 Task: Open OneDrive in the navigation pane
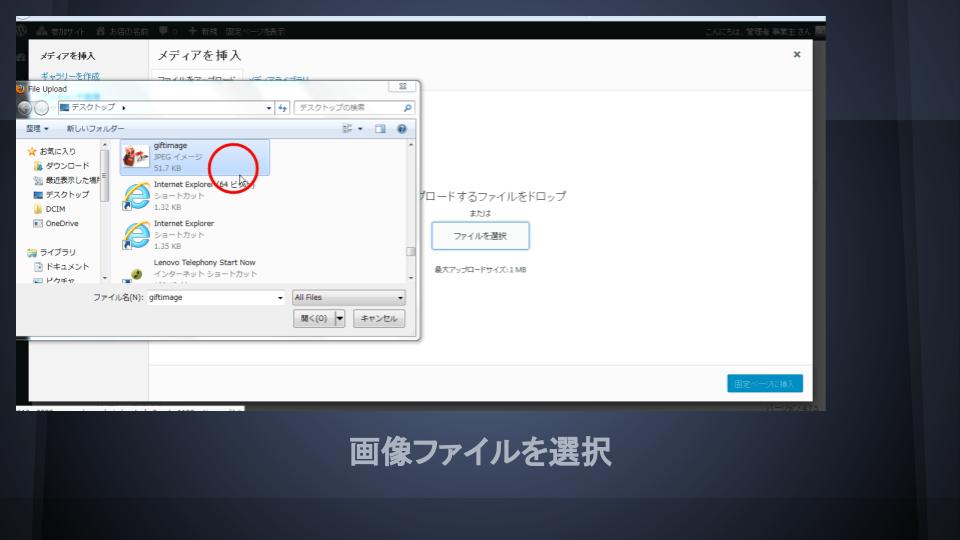coord(61,224)
